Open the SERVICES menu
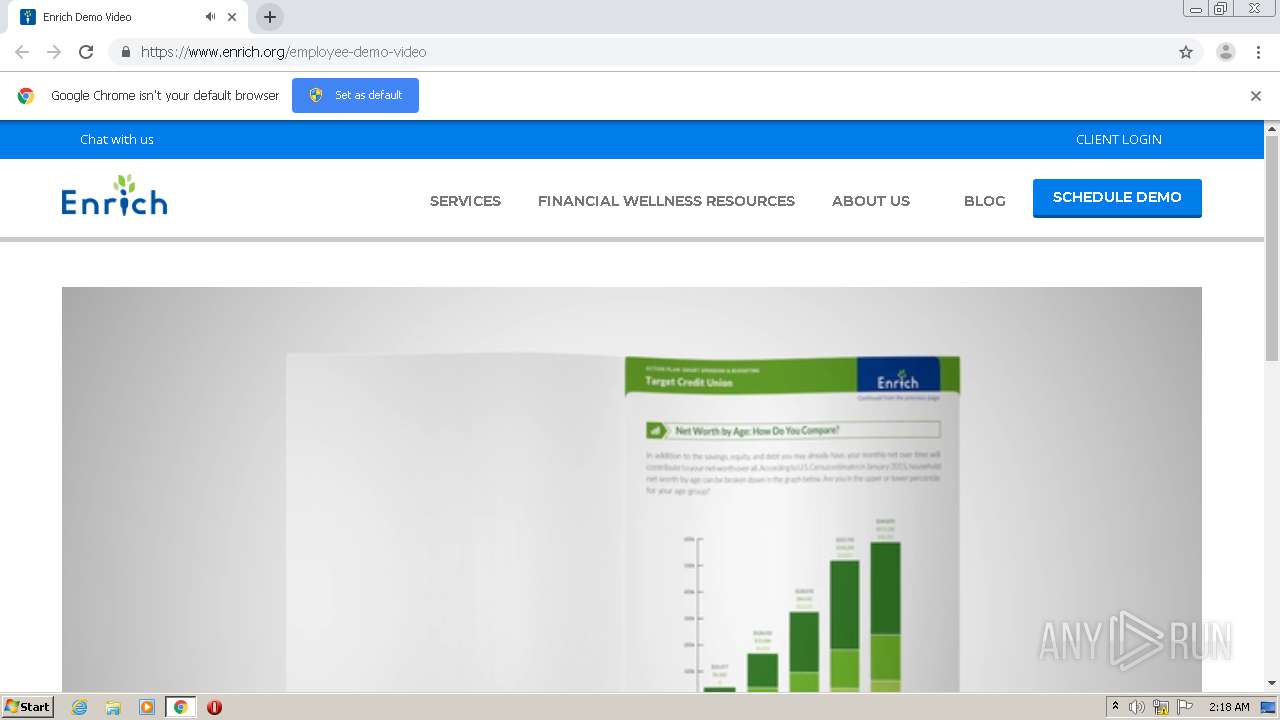The image size is (1280, 720). coord(465,201)
